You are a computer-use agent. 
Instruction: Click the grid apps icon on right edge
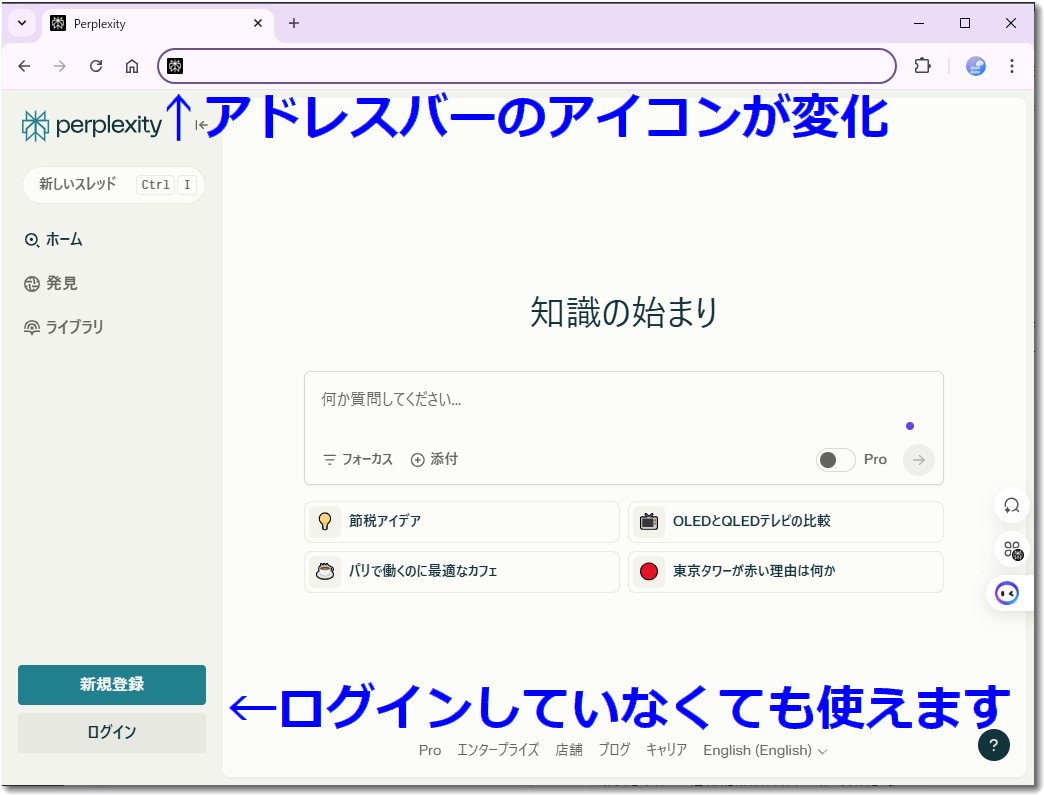pos(1012,550)
